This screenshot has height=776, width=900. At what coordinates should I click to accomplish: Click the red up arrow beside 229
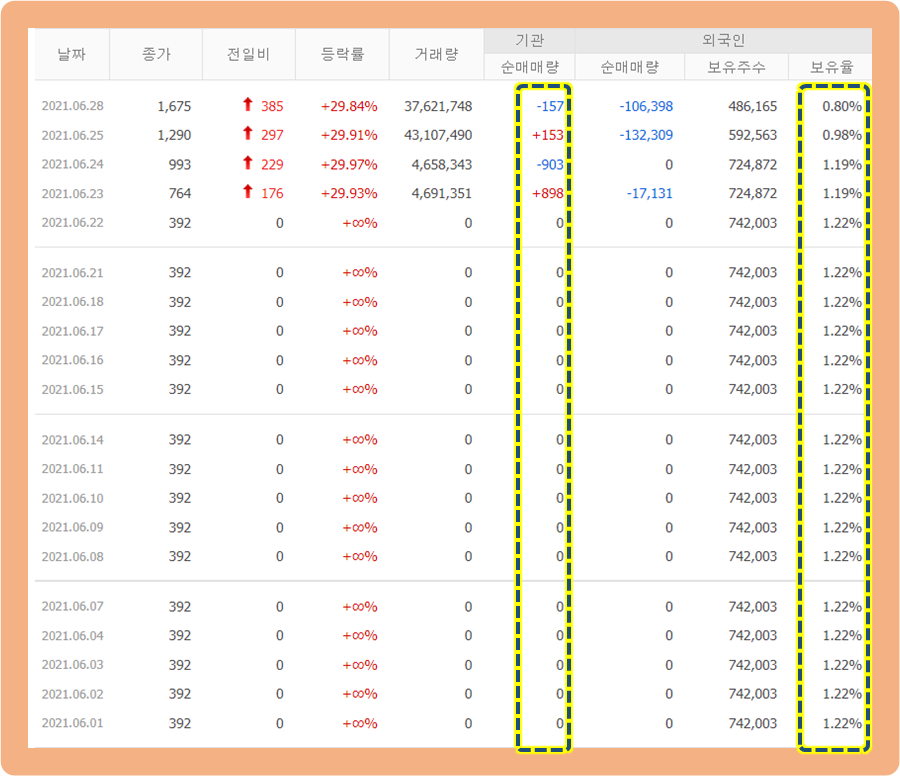pyautogui.click(x=247, y=163)
